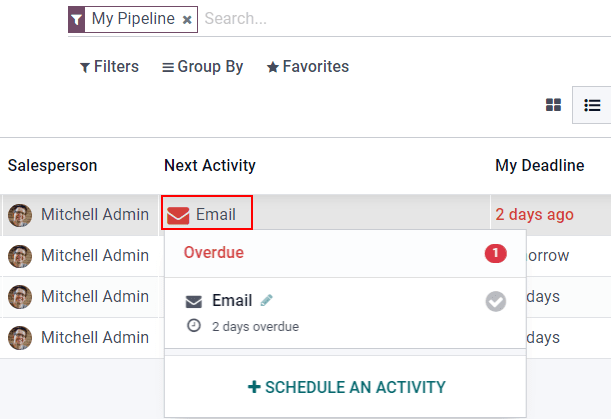This screenshot has height=419, width=611.
Task: Remove the My Pipeline filter tag
Action: (187, 19)
